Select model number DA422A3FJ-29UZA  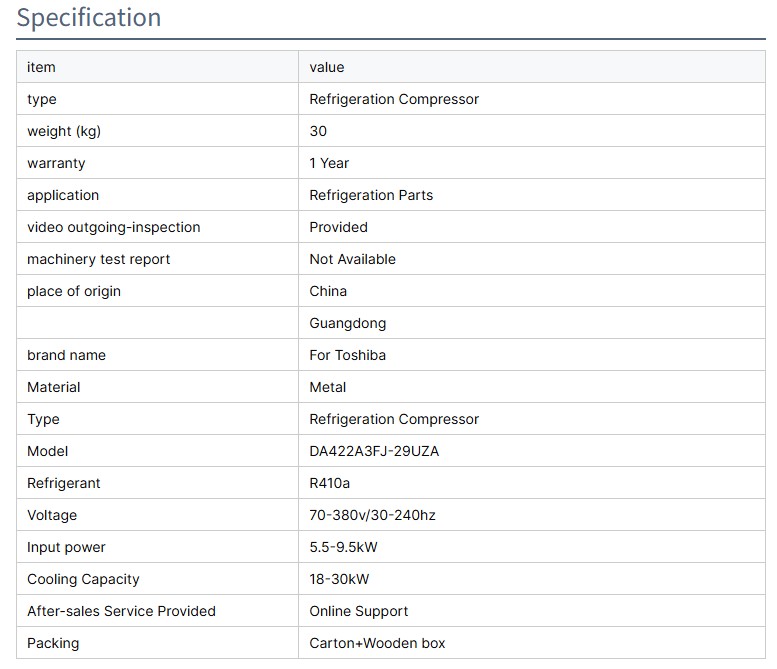point(374,451)
